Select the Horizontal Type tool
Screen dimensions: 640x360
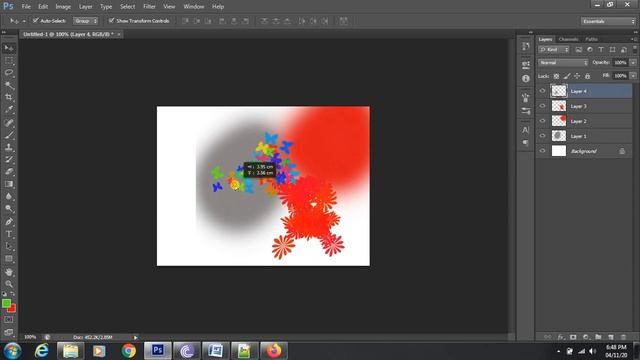tap(9, 234)
